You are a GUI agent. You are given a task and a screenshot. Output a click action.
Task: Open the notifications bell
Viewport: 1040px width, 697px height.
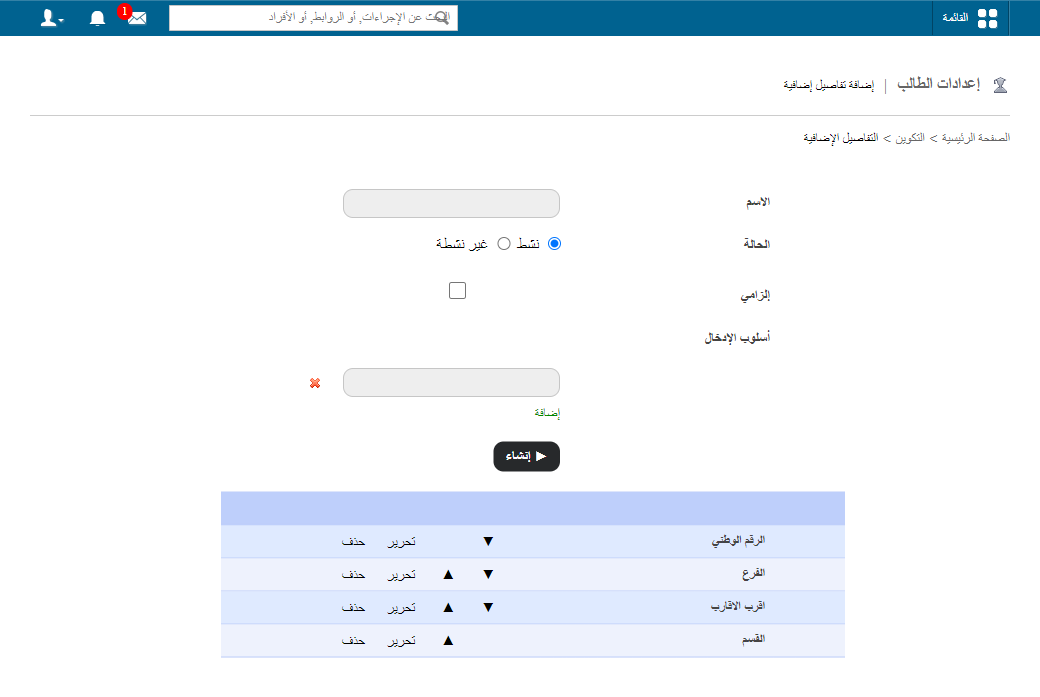point(98,18)
